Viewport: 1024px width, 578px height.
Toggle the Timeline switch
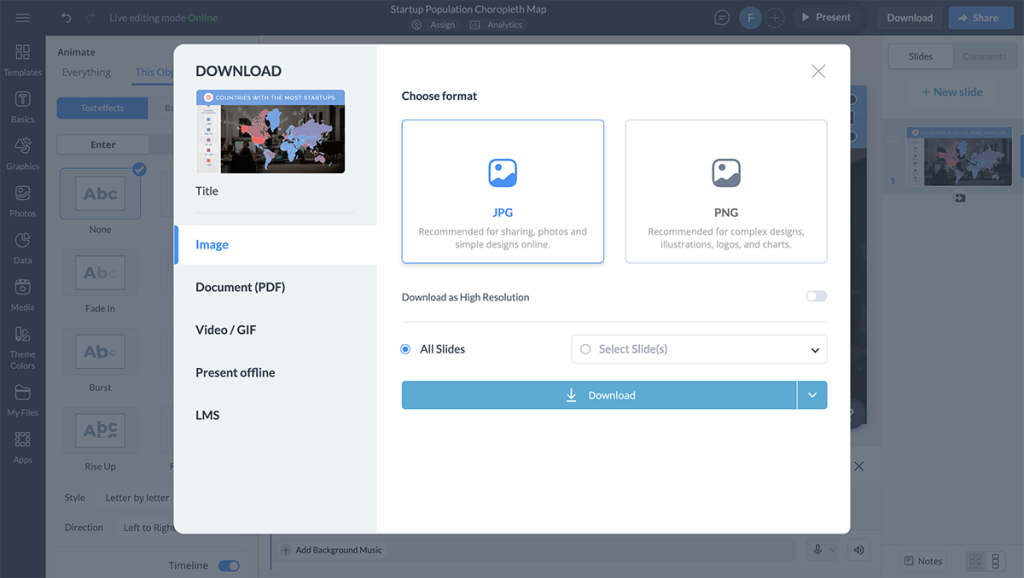click(x=229, y=566)
